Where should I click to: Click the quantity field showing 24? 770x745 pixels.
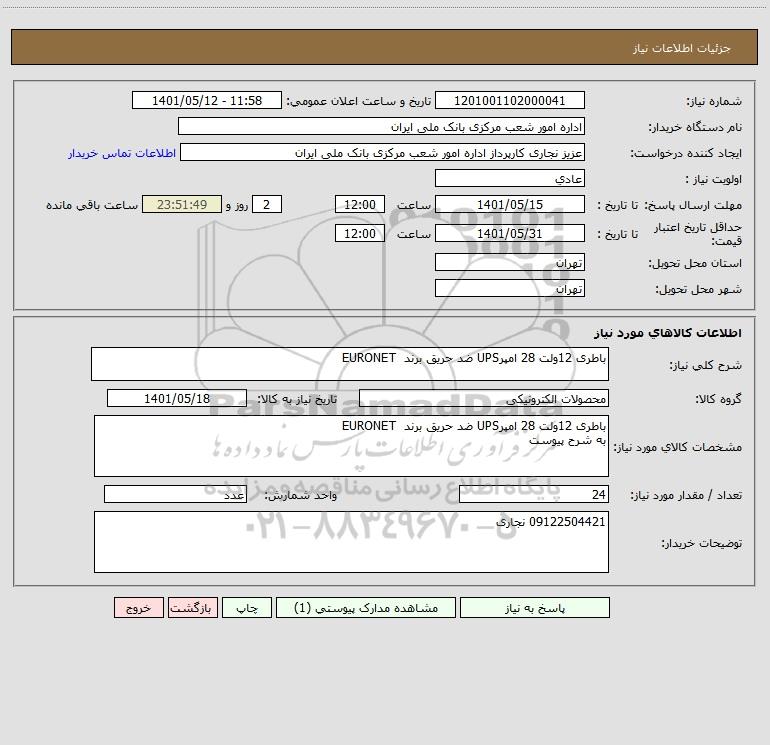534,494
